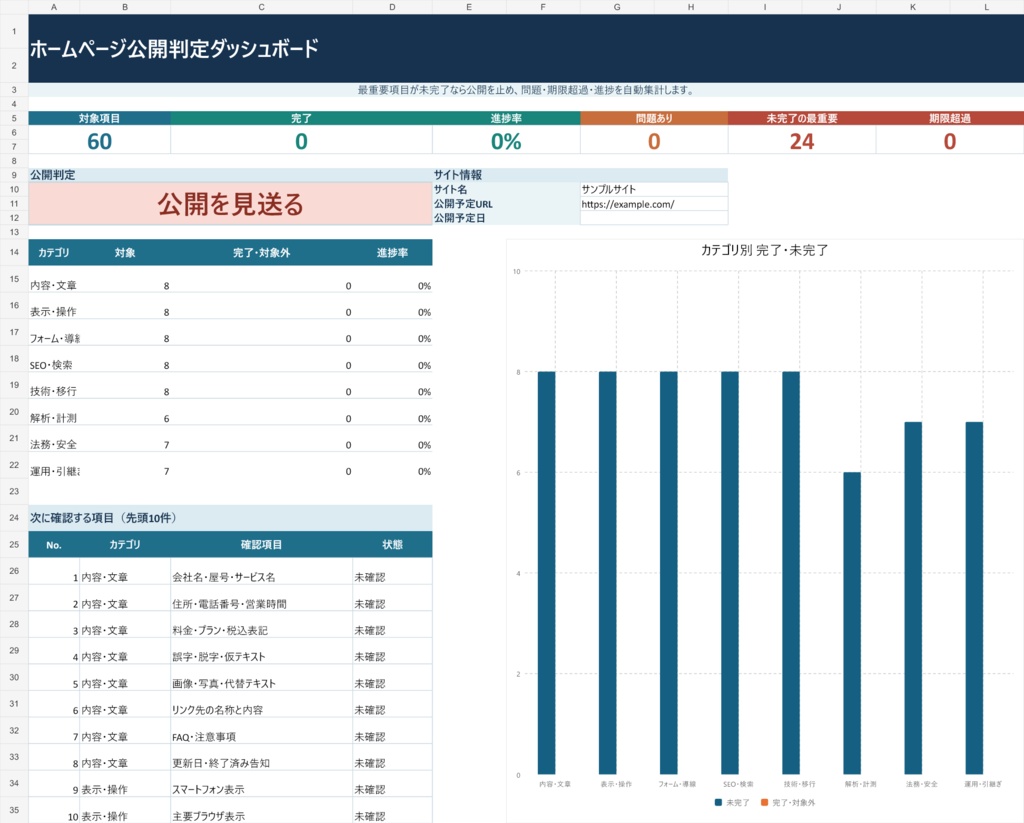Select the 完了・対象外 column header

coord(261,253)
